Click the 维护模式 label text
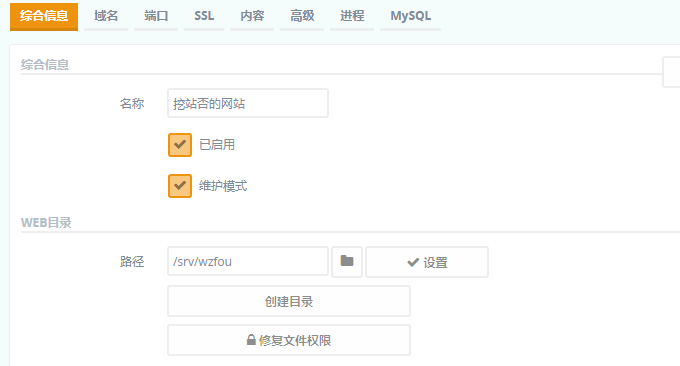This screenshot has width=680, height=366. [x=223, y=186]
